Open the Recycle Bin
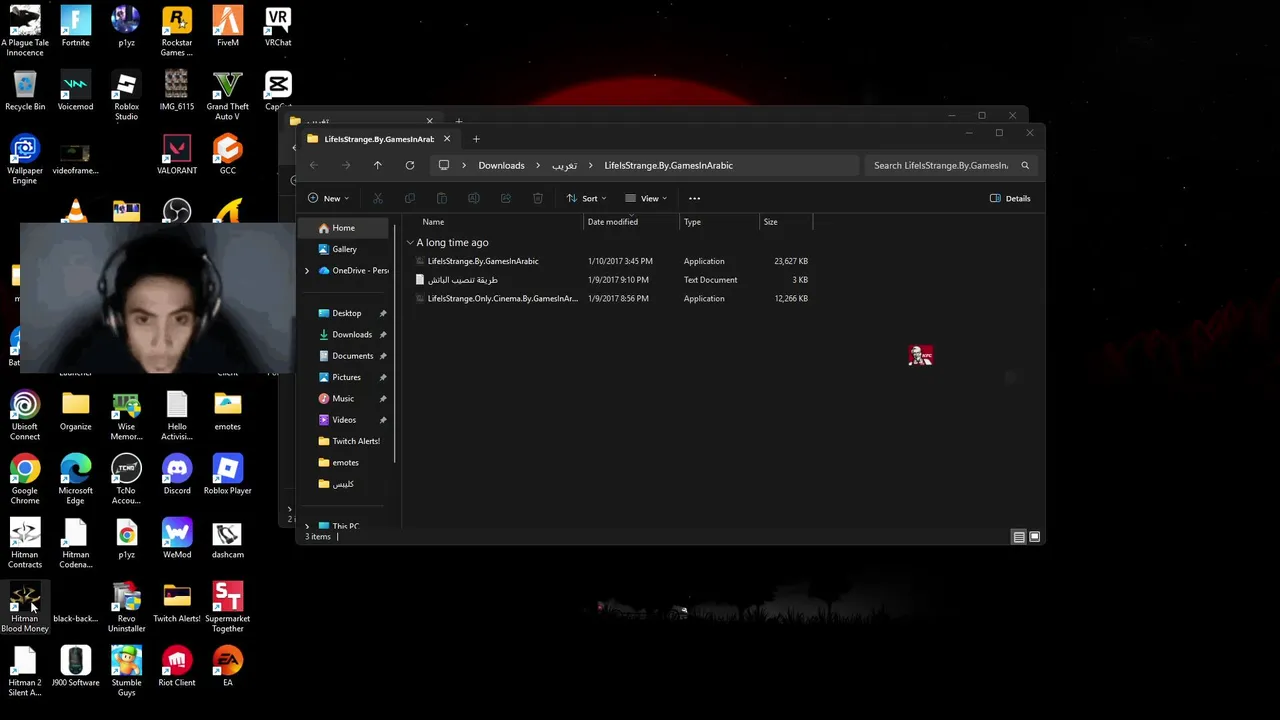Screen dimensions: 1280x720 tap(25, 91)
